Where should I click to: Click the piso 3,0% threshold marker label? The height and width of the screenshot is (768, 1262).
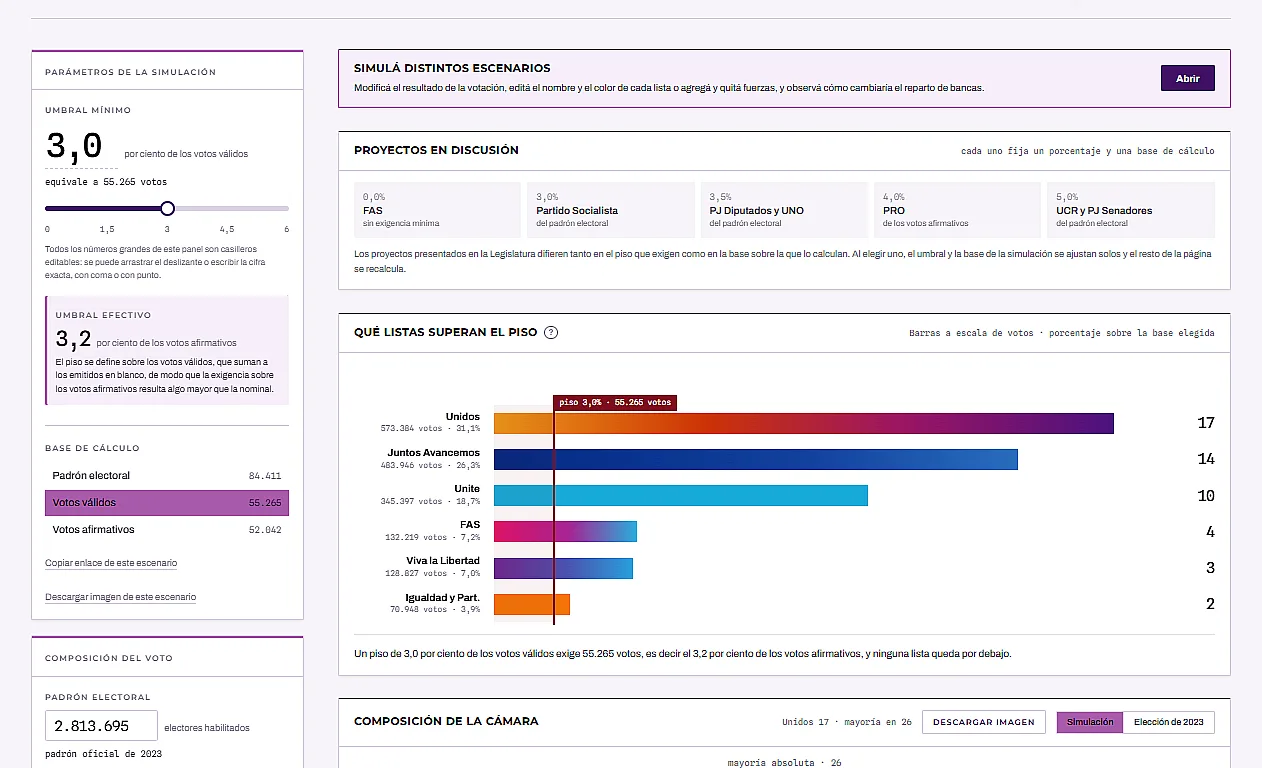[615, 402]
